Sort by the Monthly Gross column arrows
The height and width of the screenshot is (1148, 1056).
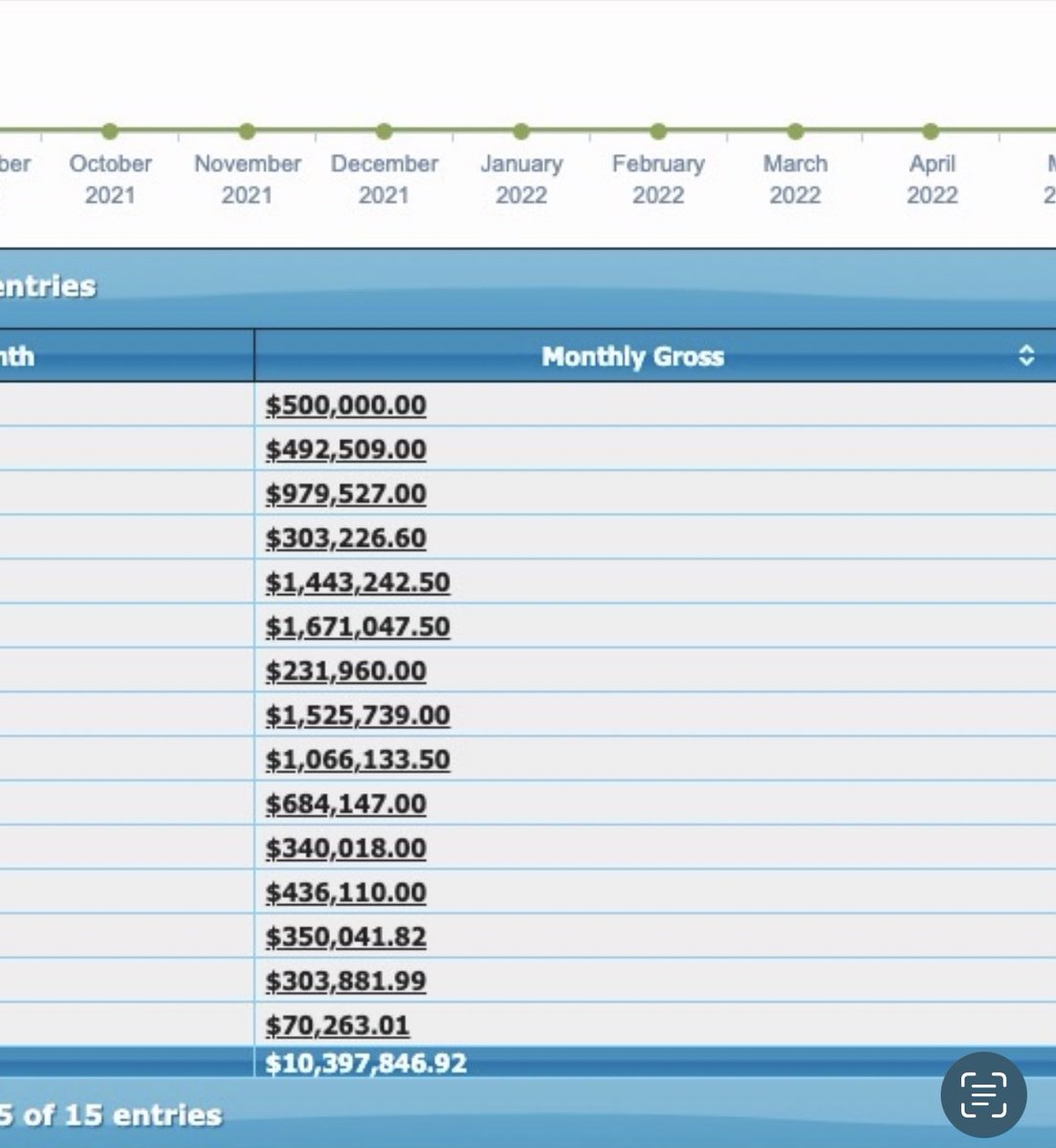click(1026, 356)
